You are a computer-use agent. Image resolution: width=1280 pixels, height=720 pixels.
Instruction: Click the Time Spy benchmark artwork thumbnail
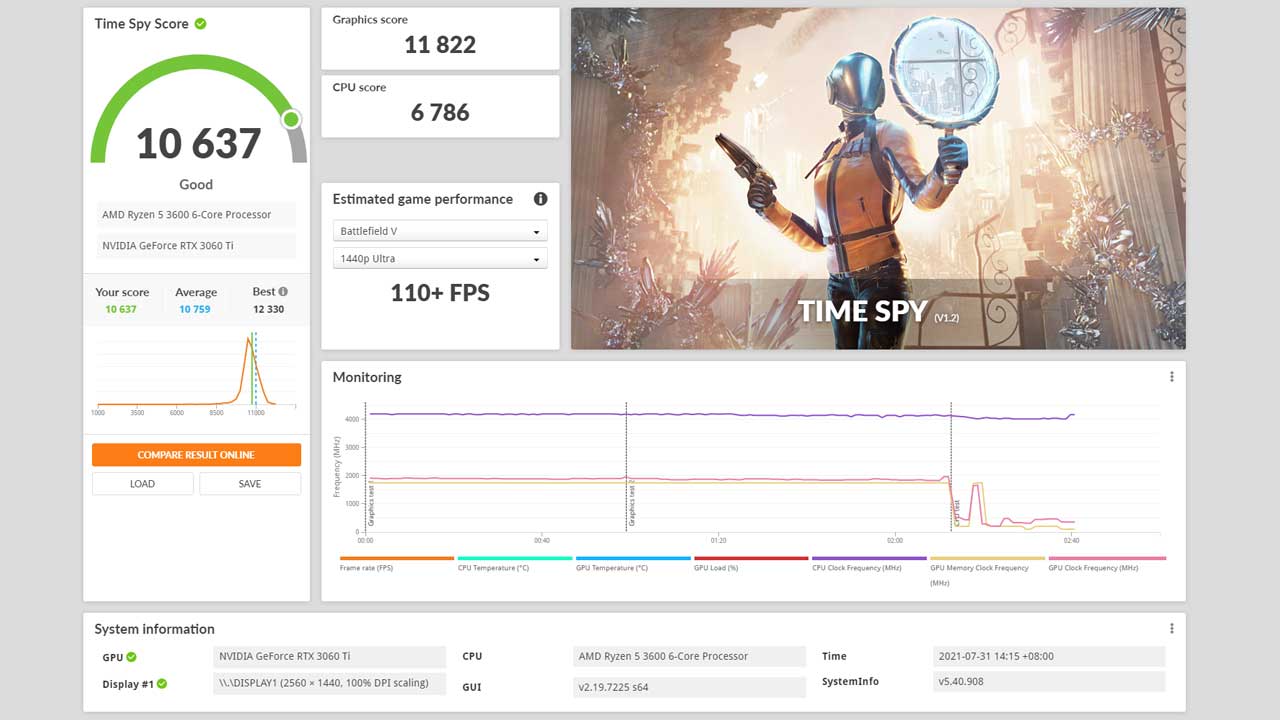coord(878,179)
